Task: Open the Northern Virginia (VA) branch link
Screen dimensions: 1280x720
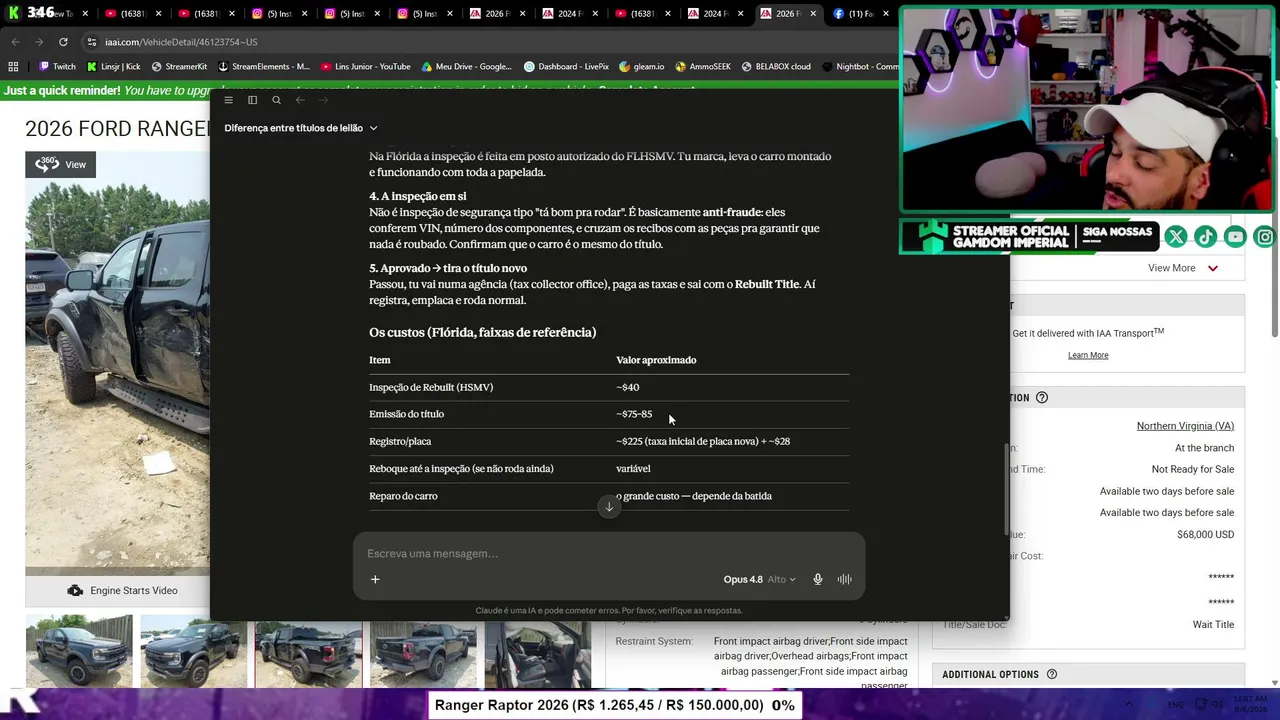Action: (x=1185, y=426)
